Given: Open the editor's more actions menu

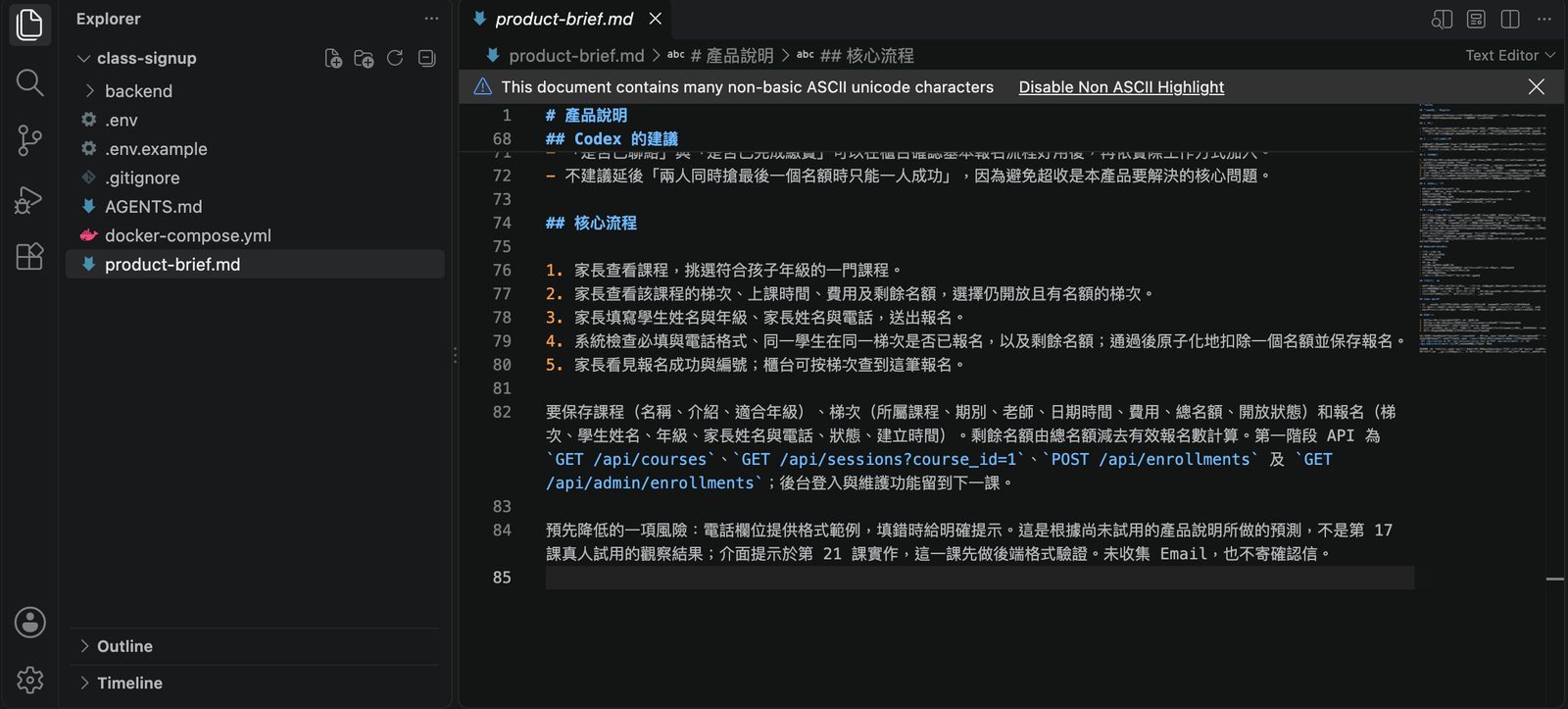Looking at the screenshot, I should (x=1544, y=19).
